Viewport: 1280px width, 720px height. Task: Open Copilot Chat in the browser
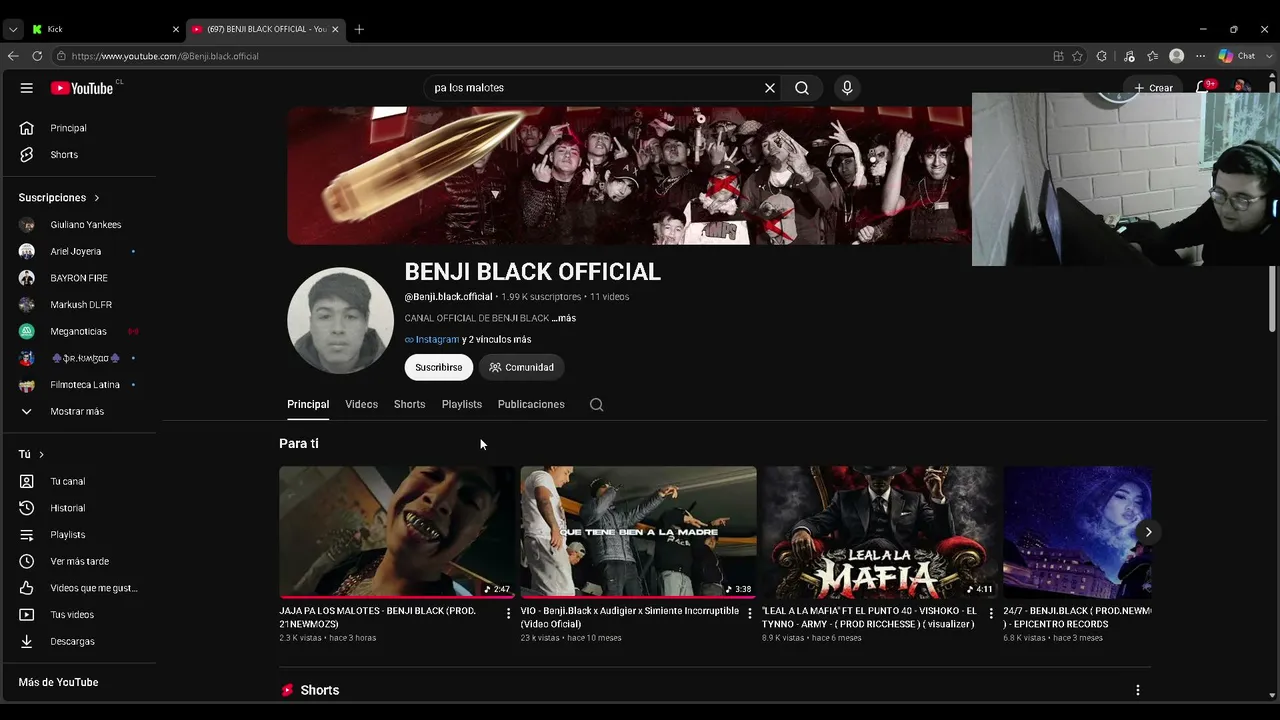coord(1237,56)
